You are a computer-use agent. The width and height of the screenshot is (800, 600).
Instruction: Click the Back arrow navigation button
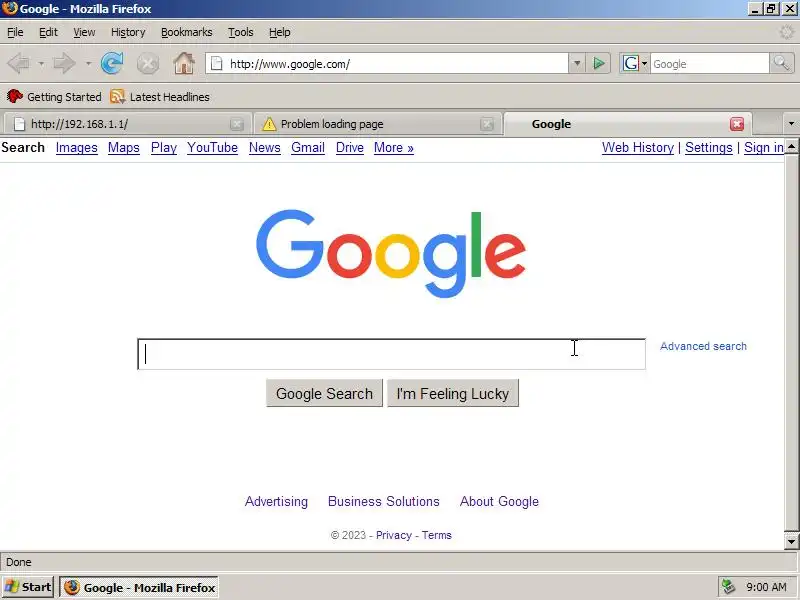pyautogui.click(x=19, y=64)
